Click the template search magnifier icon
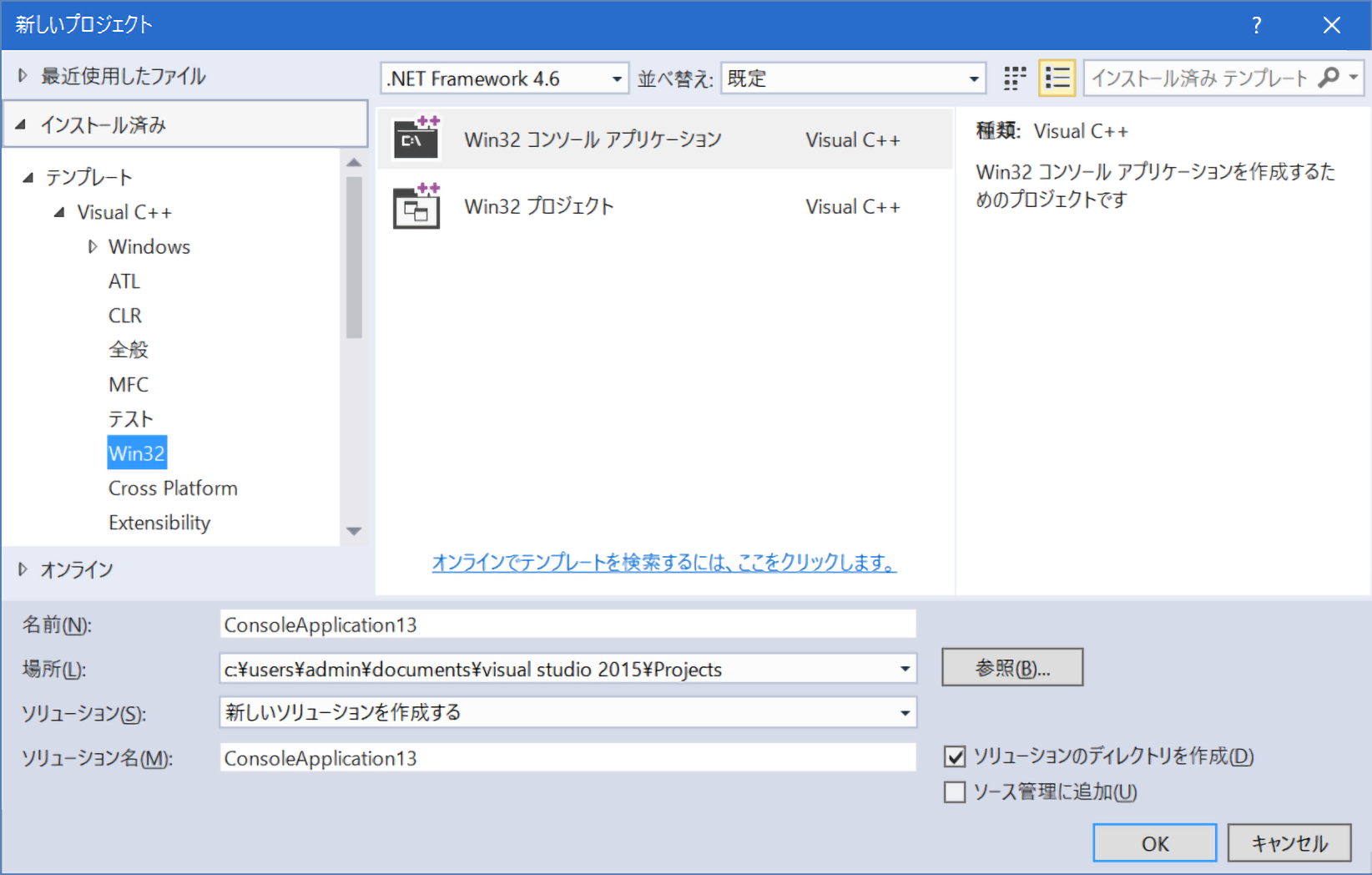 (x=1328, y=78)
